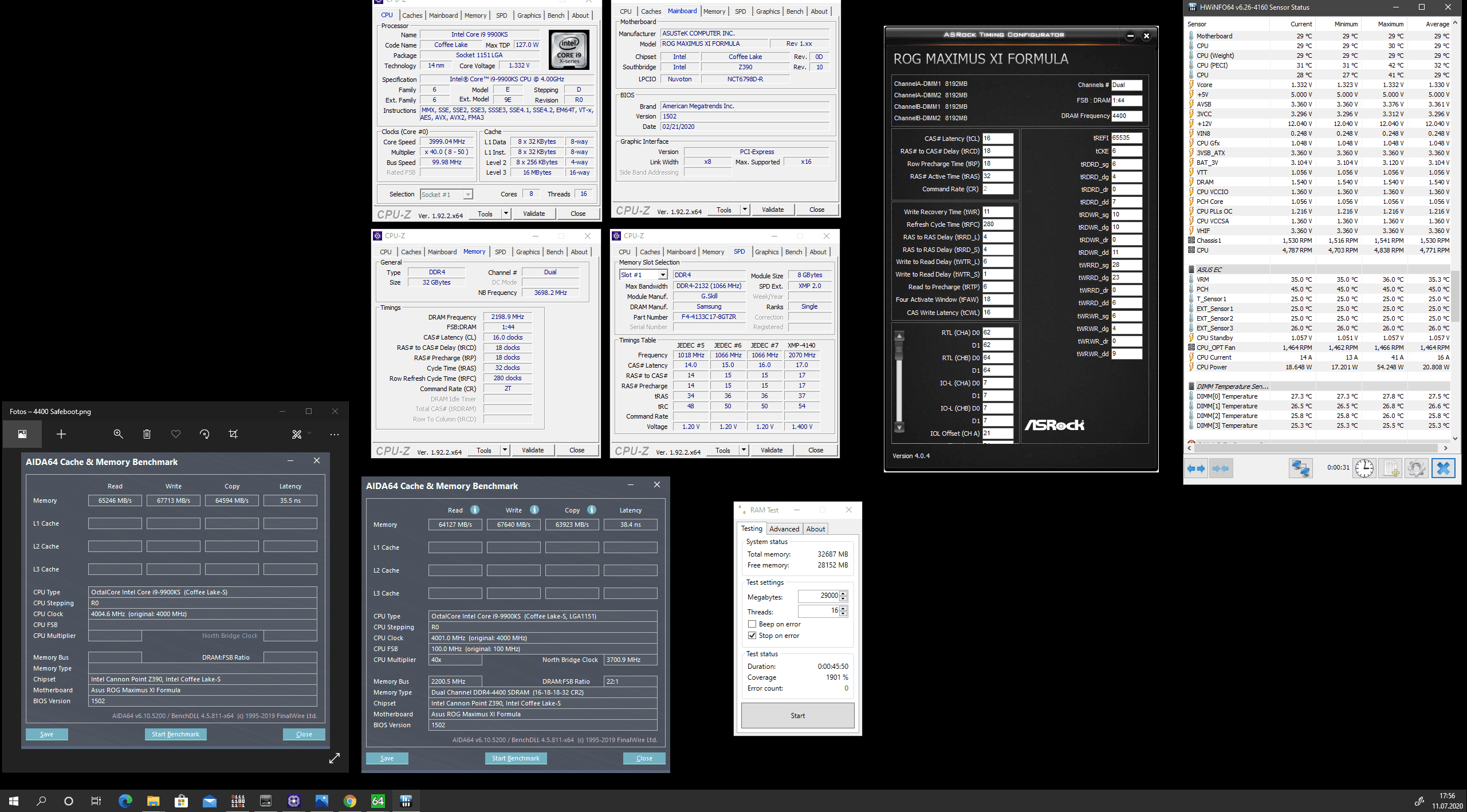Screen dimensions: 1467x812
Task: Click the Megabytes input field in RAM Test
Action: [818, 596]
